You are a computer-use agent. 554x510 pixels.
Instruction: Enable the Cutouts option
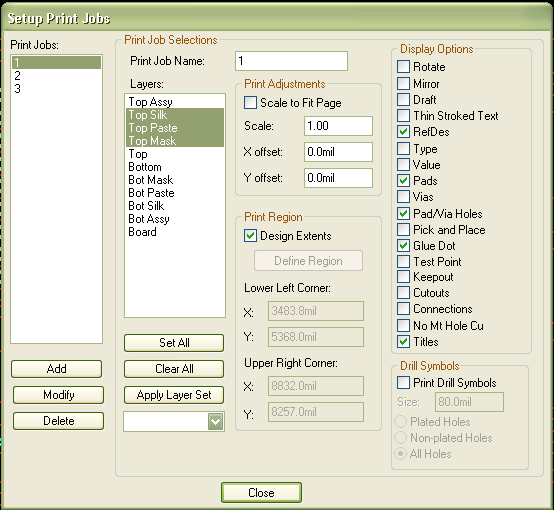coord(403,293)
